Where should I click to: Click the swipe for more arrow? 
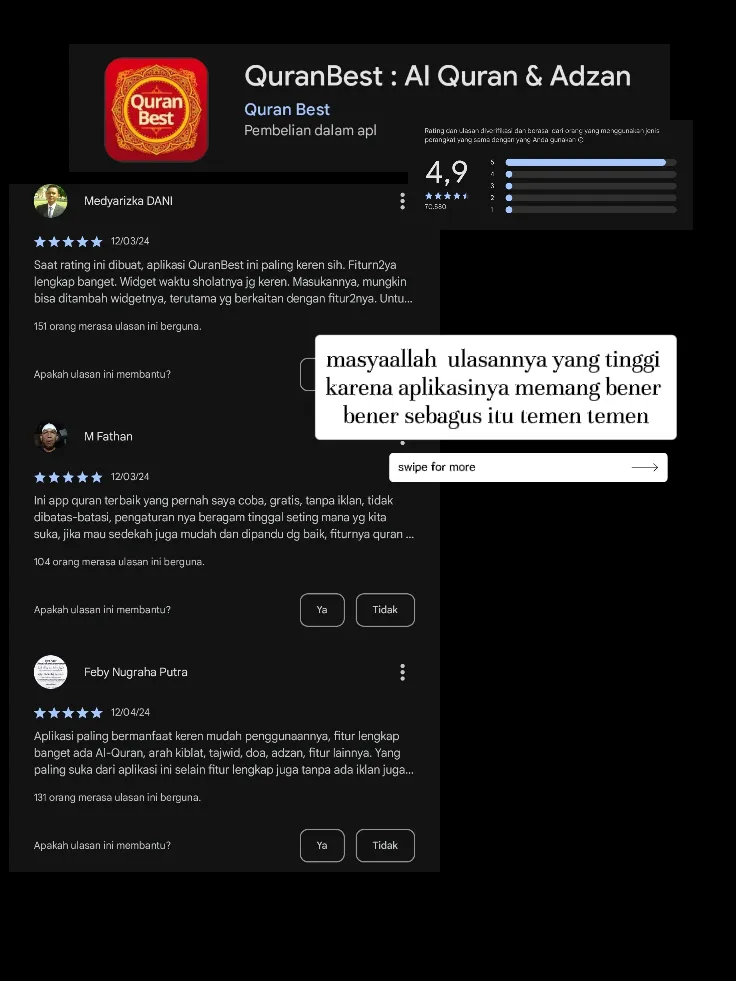pyautogui.click(x=645, y=467)
